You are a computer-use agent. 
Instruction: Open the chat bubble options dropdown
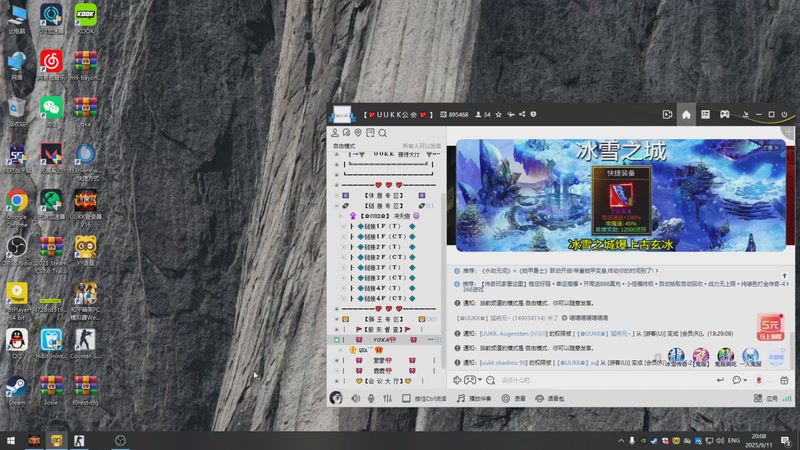pyautogui.click(x=739, y=380)
